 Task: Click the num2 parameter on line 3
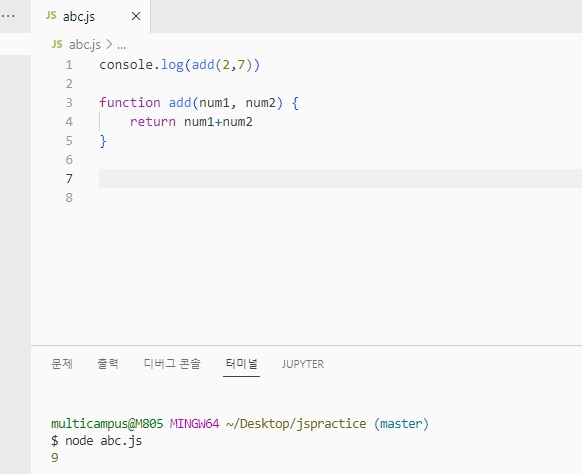point(261,103)
